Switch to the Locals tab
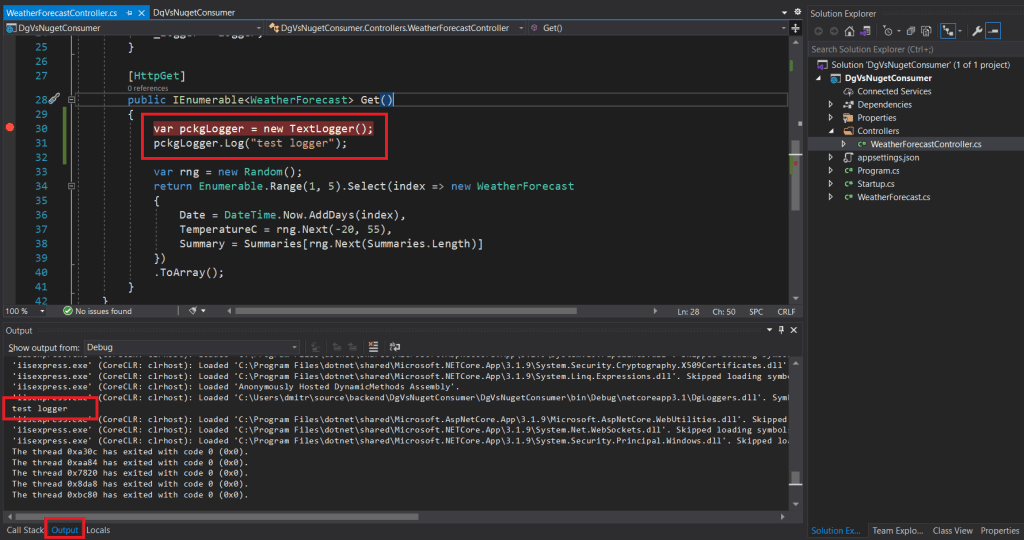 (x=98, y=530)
